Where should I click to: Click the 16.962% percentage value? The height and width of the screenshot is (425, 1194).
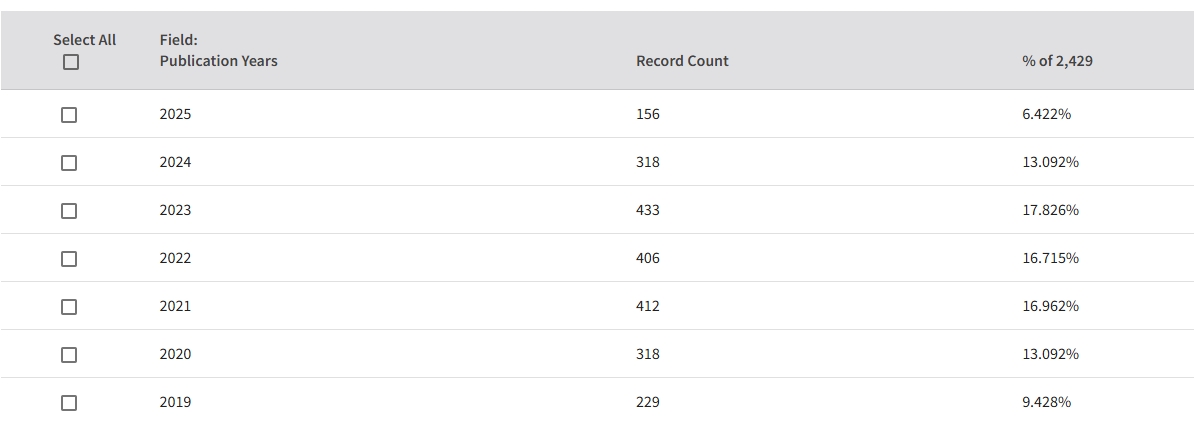point(1050,306)
